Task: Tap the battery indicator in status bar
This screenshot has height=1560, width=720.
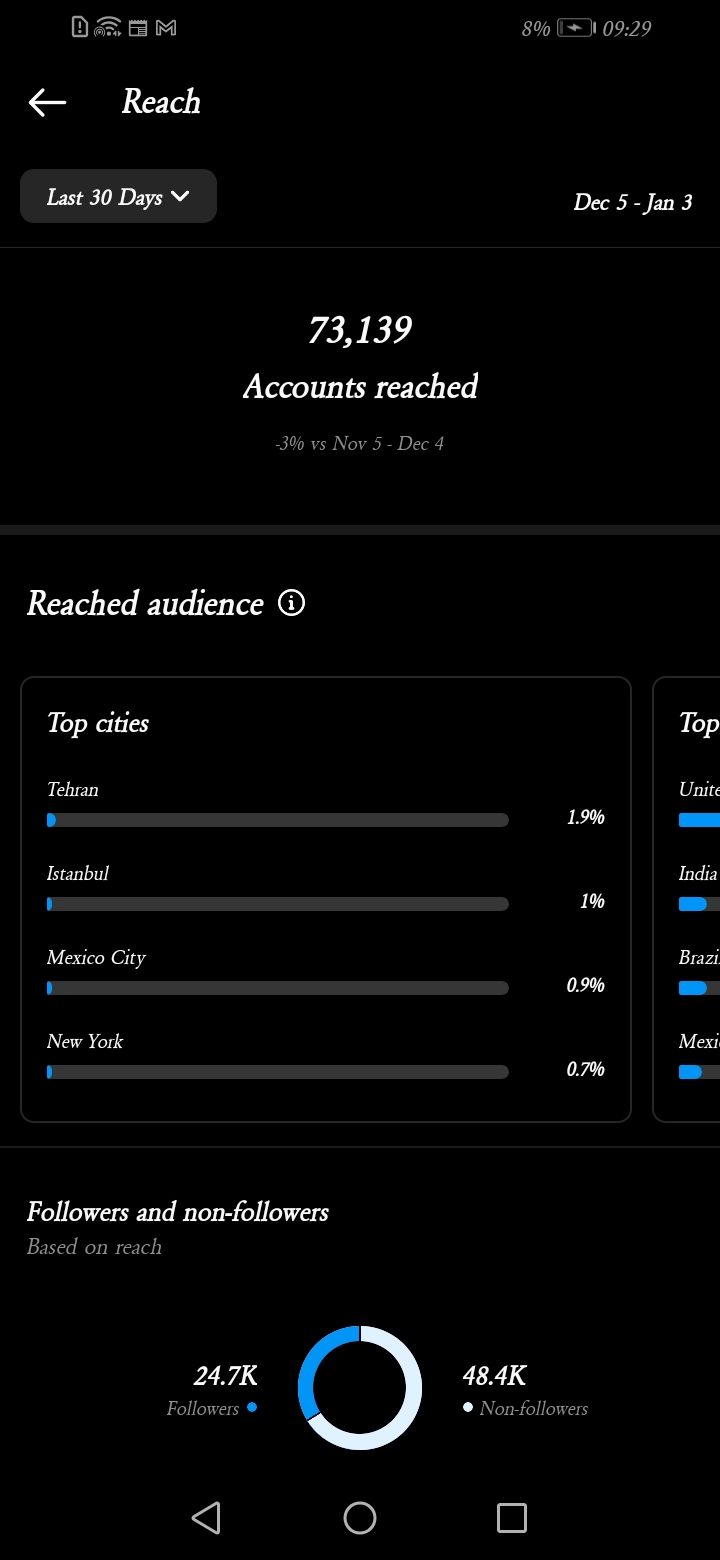Action: pyautogui.click(x=576, y=28)
